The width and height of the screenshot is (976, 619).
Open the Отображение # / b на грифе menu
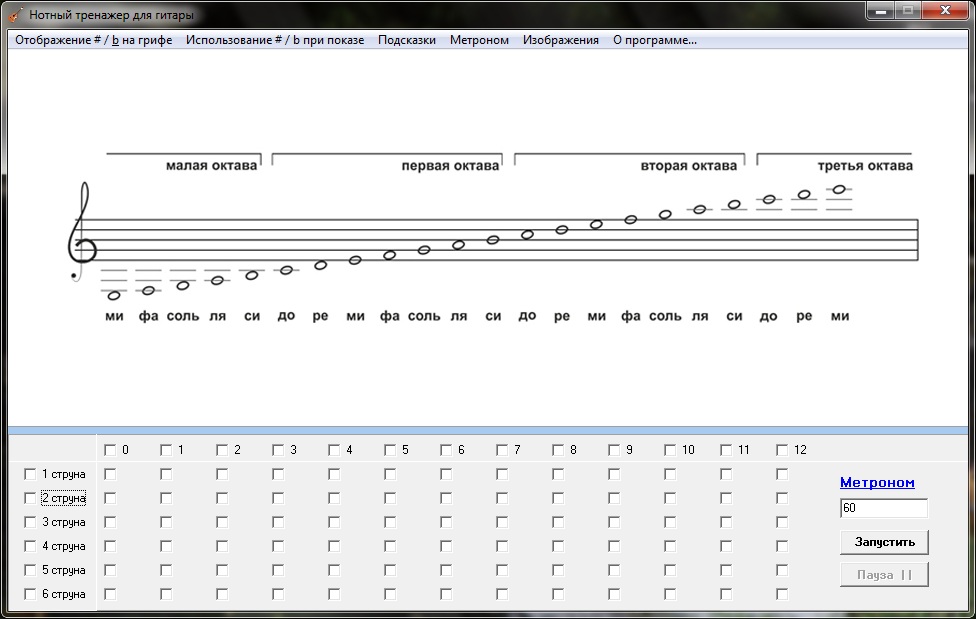point(93,40)
